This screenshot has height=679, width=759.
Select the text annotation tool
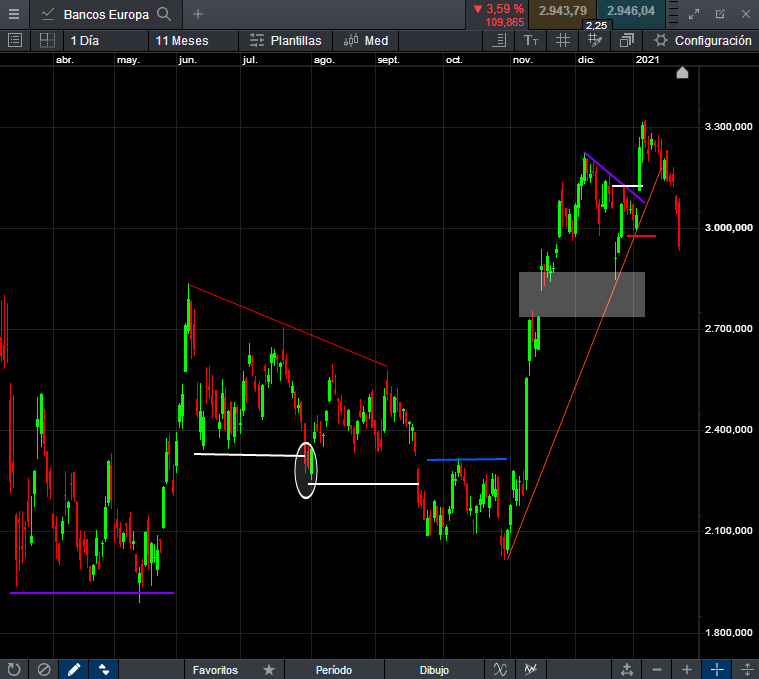tap(531, 40)
